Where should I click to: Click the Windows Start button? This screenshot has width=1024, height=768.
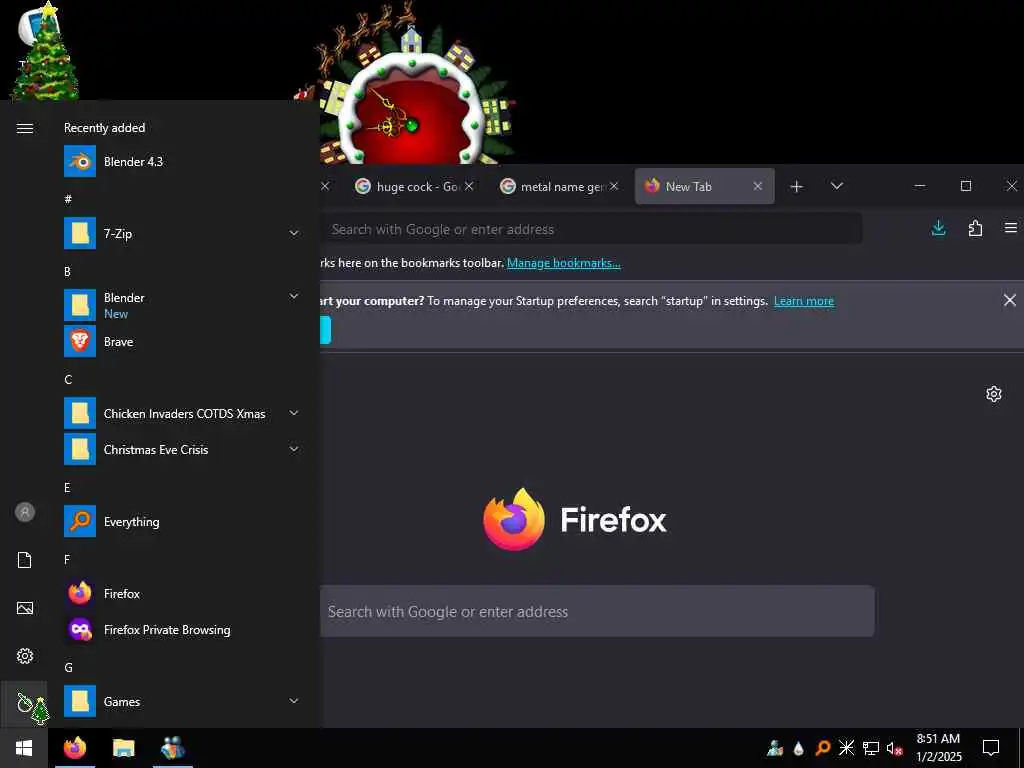24,748
